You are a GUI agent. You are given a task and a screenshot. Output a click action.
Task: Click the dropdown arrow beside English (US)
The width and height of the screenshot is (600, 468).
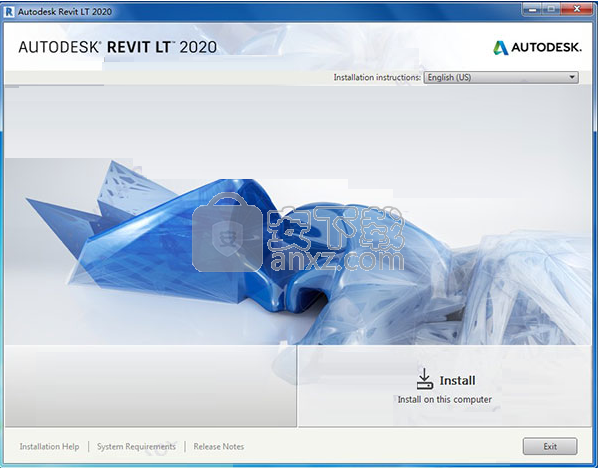tap(572, 77)
